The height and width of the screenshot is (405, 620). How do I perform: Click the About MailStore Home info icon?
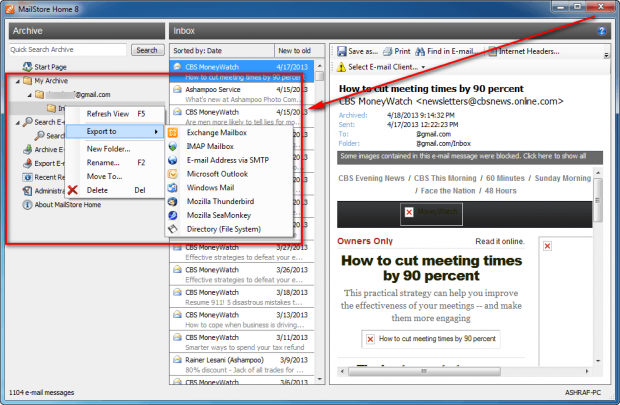[x=27, y=205]
